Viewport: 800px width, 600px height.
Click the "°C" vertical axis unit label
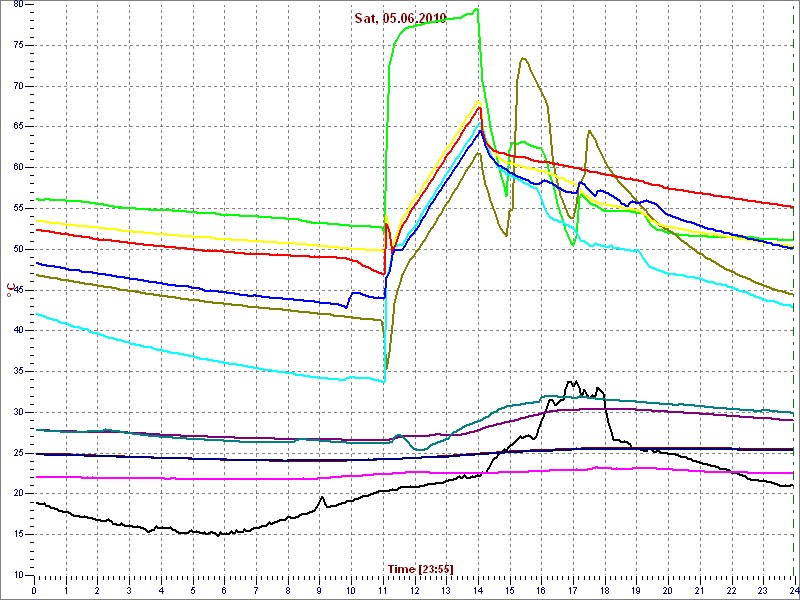[10, 290]
